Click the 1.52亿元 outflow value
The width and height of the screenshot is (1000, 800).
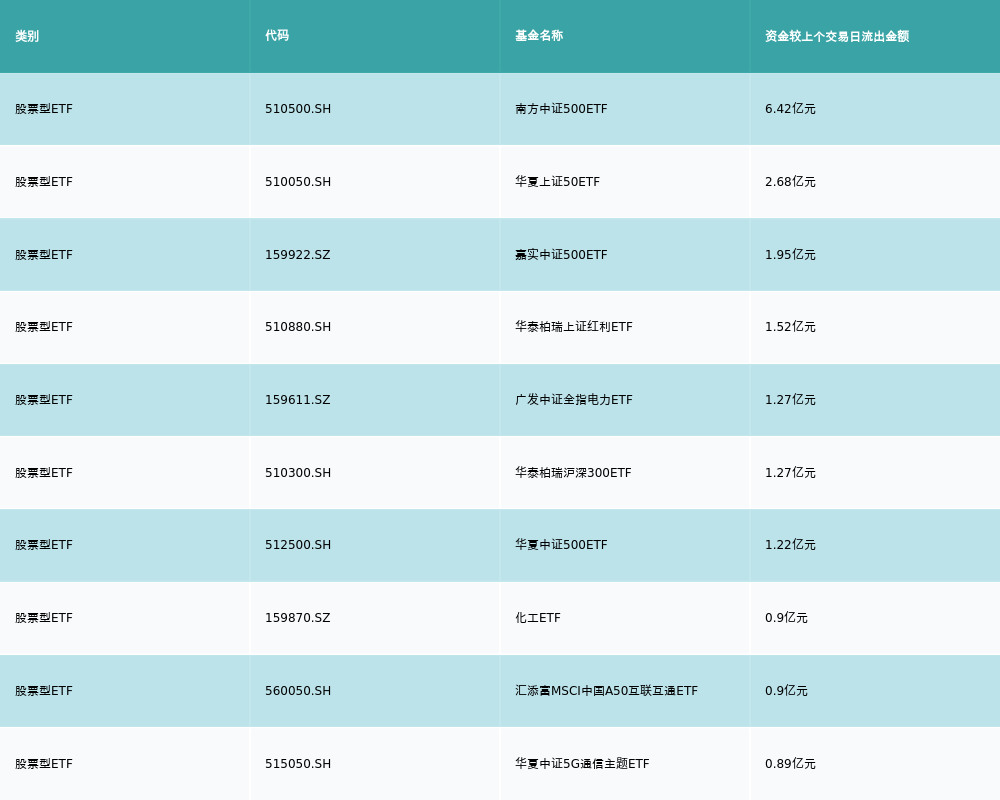coord(790,327)
